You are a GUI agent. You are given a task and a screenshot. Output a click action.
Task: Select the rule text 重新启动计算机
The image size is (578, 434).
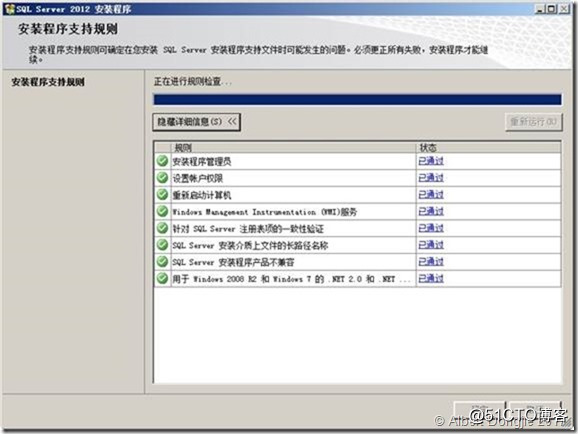pyautogui.click(x=202, y=195)
